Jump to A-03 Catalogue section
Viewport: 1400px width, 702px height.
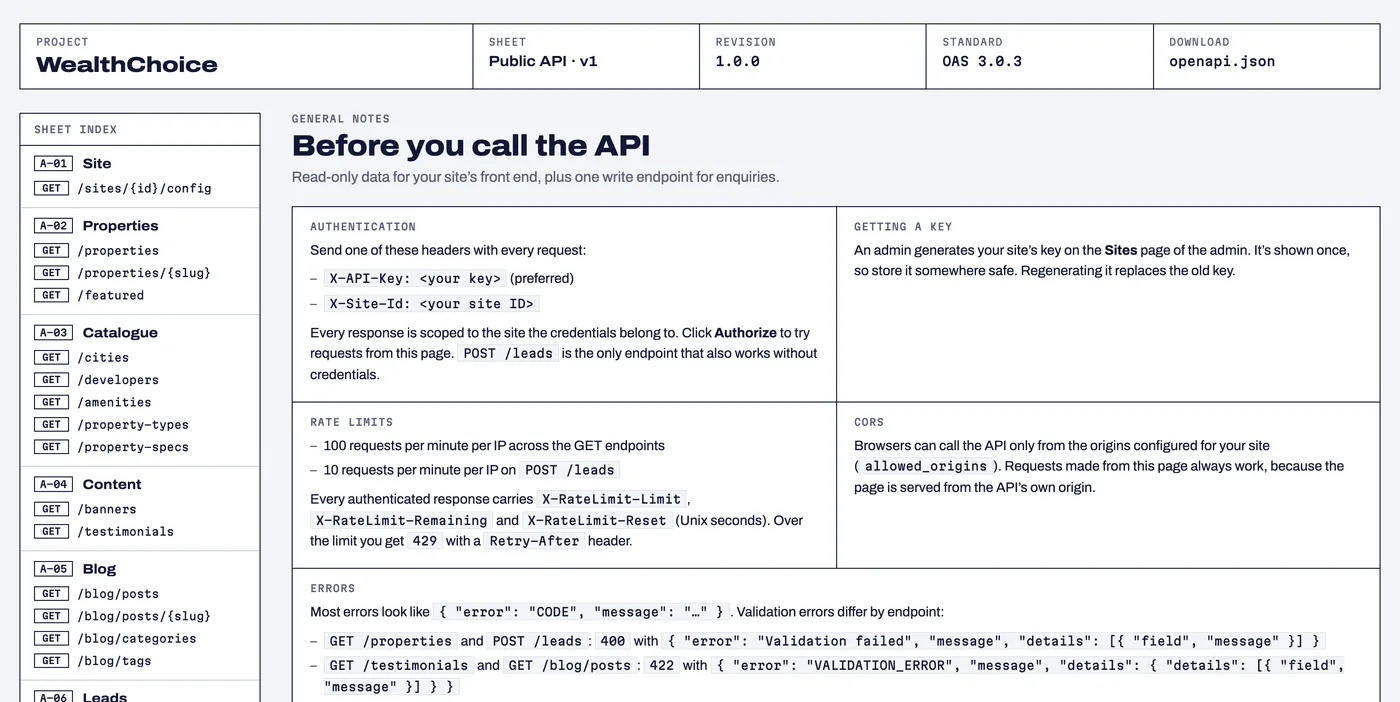[96, 333]
